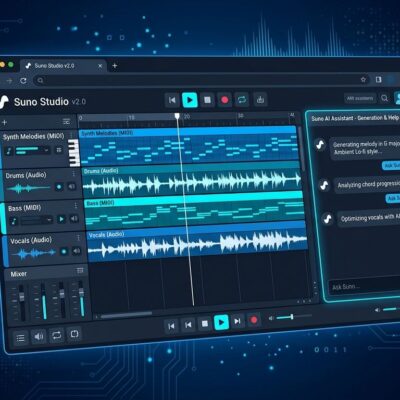Toggle Drums track record arm
Screen dimensions: 400x400
point(59,187)
